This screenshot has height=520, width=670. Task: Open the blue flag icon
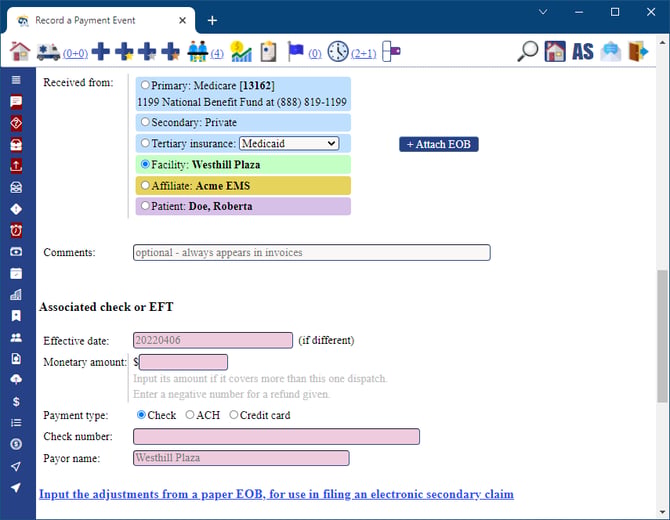(295, 52)
